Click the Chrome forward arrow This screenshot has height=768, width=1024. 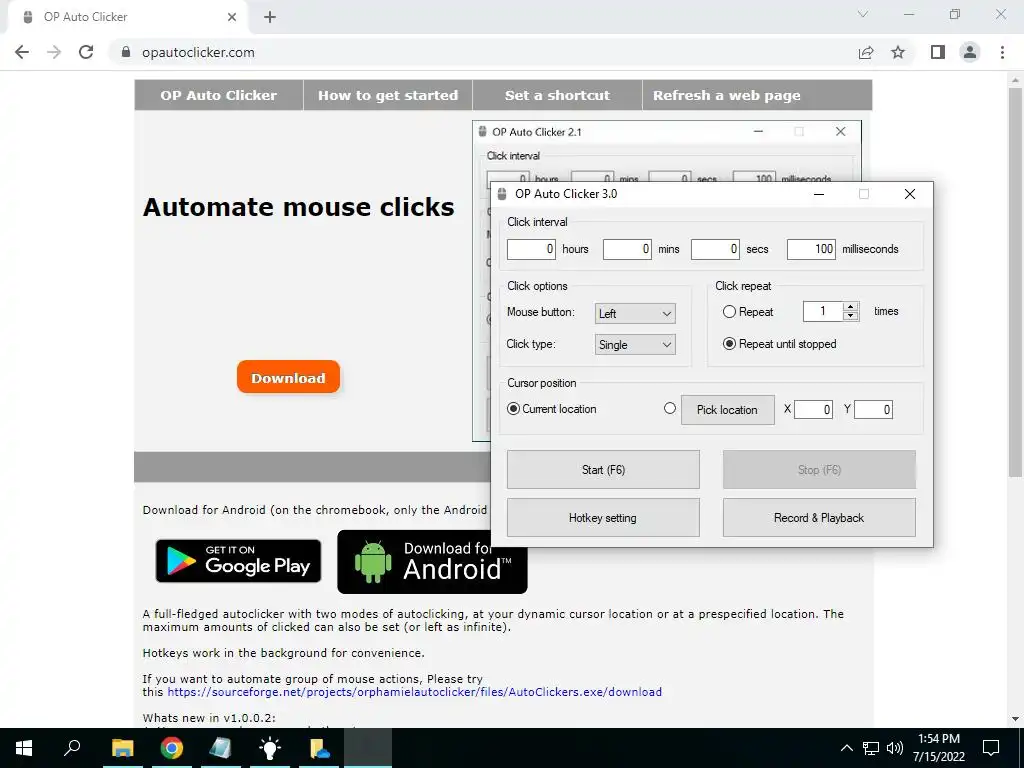click(54, 52)
